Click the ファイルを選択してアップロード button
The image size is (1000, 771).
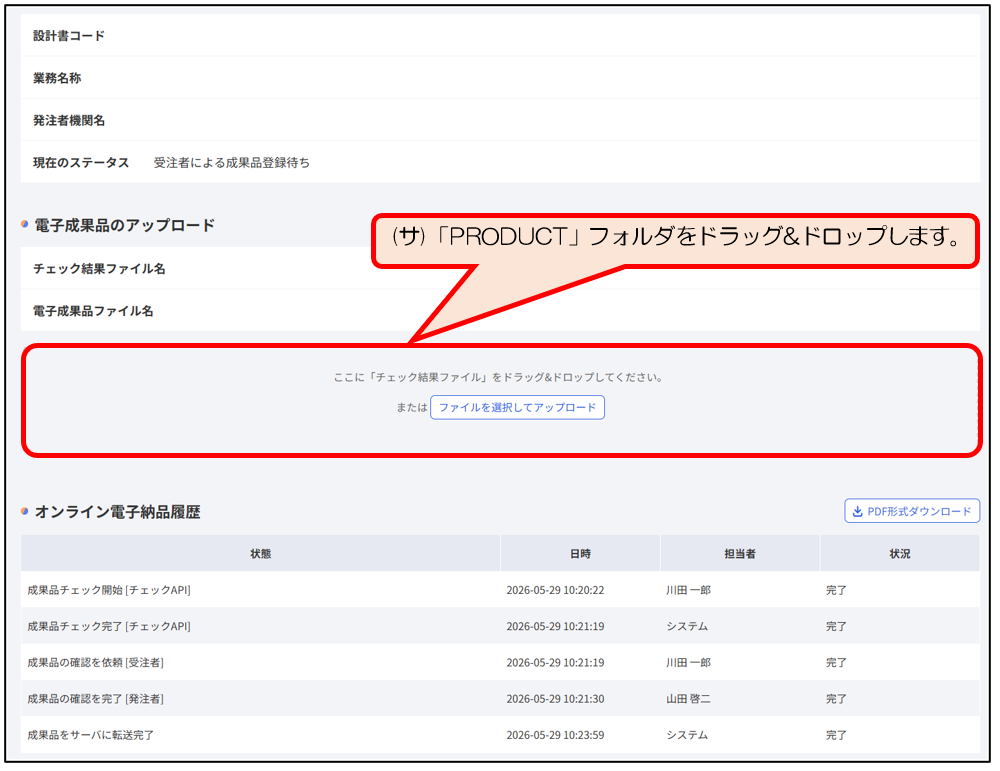(517, 408)
